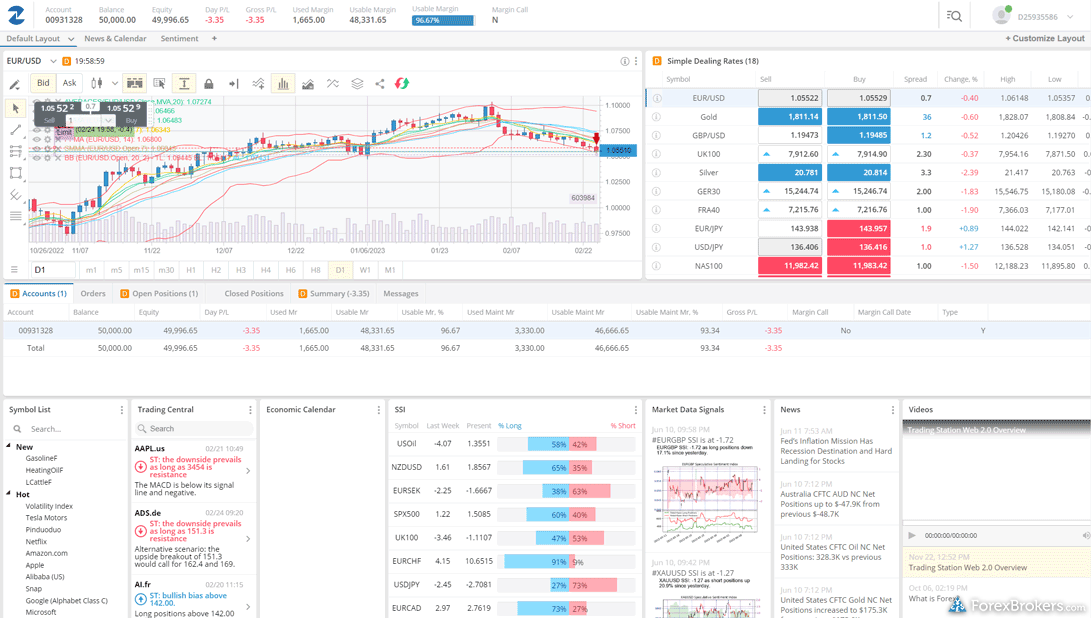Screen dimensions: 1091x618
Task: Click the pencil draw icon above chart
Action: point(15,85)
